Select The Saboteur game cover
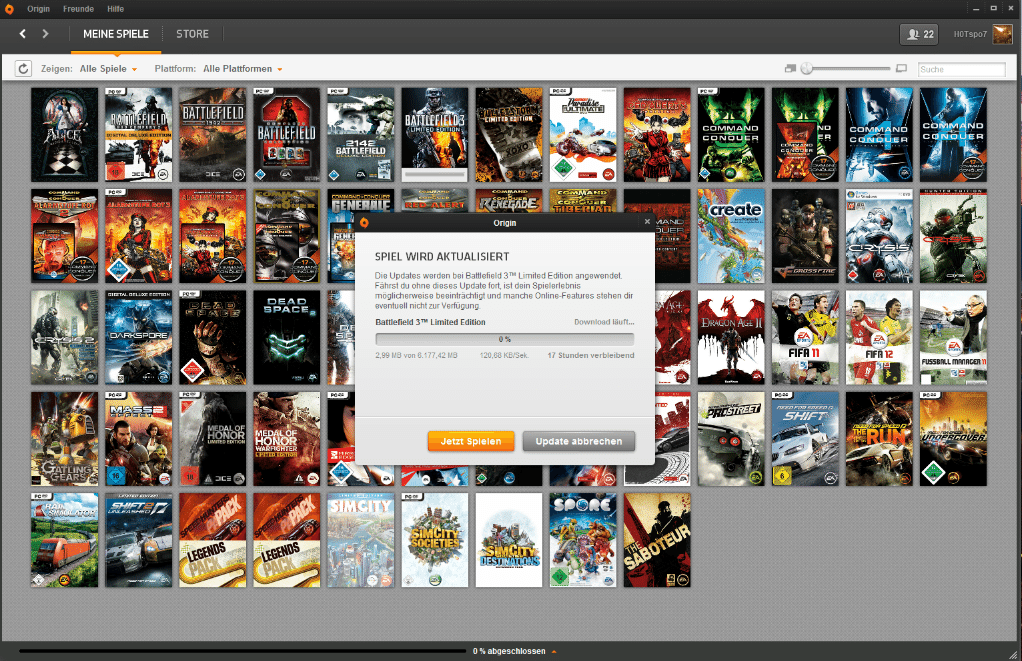This screenshot has height=661, width=1022. (x=657, y=540)
